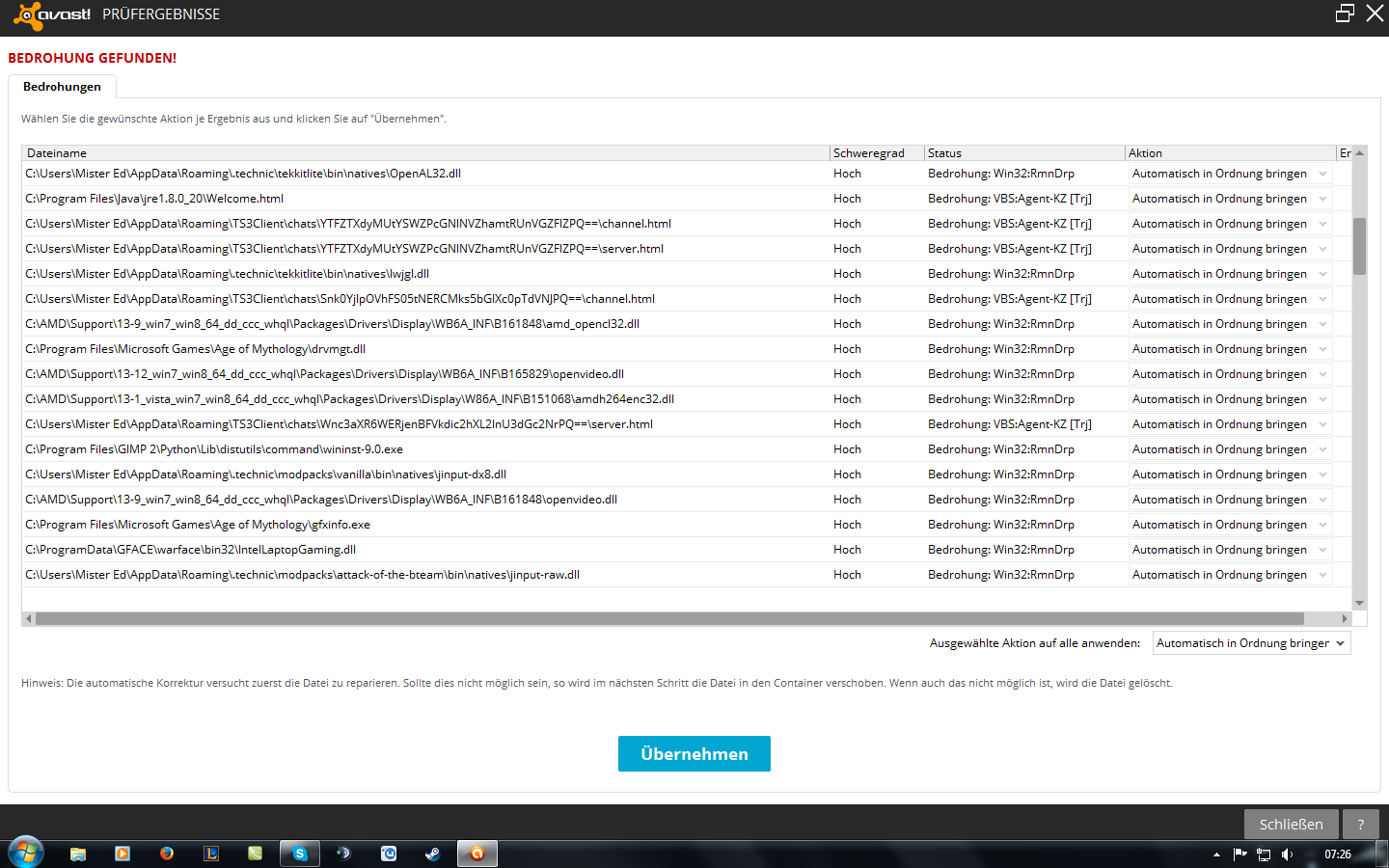Open action dropdown for IntelLaptopGaming.dll row

click(x=1230, y=550)
